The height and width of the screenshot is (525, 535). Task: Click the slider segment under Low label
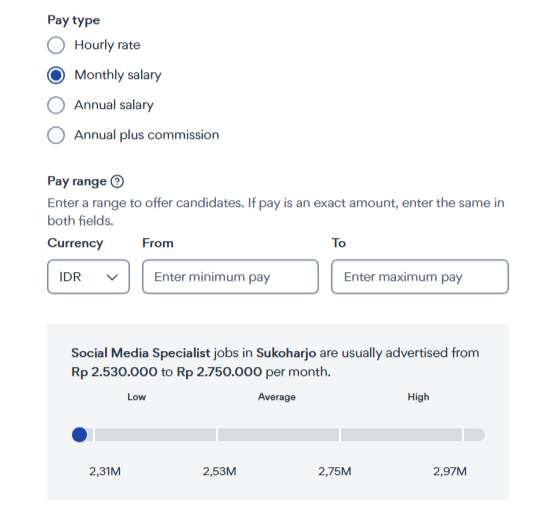point(155,435)
